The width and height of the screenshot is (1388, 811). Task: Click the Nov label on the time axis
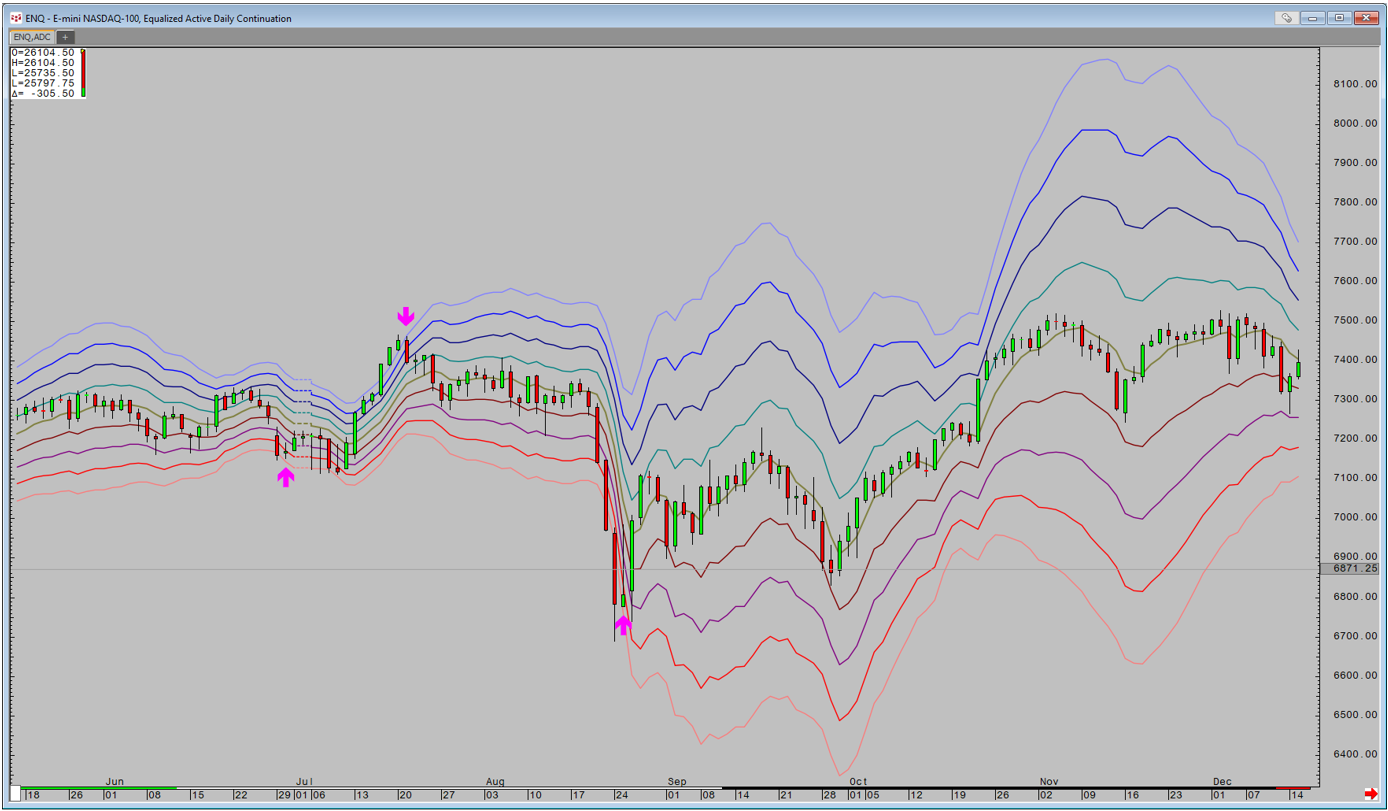1048,781
